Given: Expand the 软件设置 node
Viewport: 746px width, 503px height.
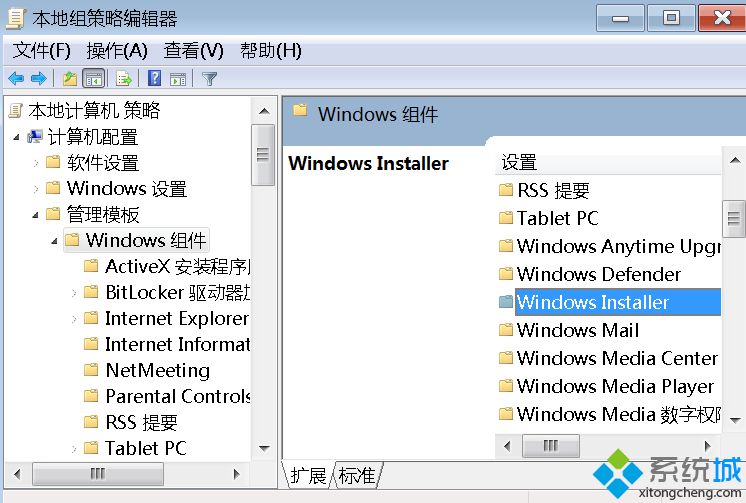Looking at the screenshot, I should pos(36,163).
